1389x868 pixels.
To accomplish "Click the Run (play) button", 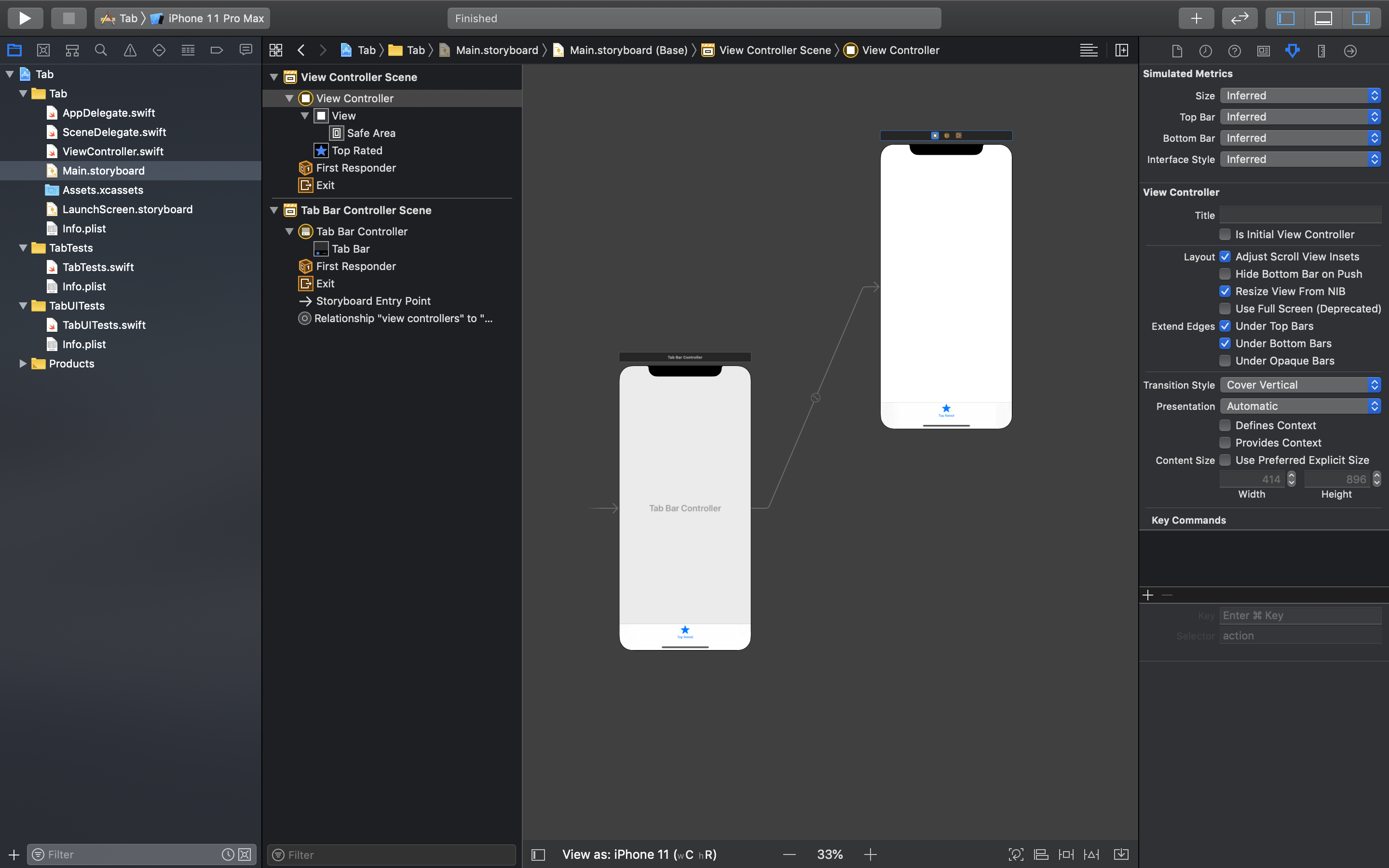I will click(25, 18).
